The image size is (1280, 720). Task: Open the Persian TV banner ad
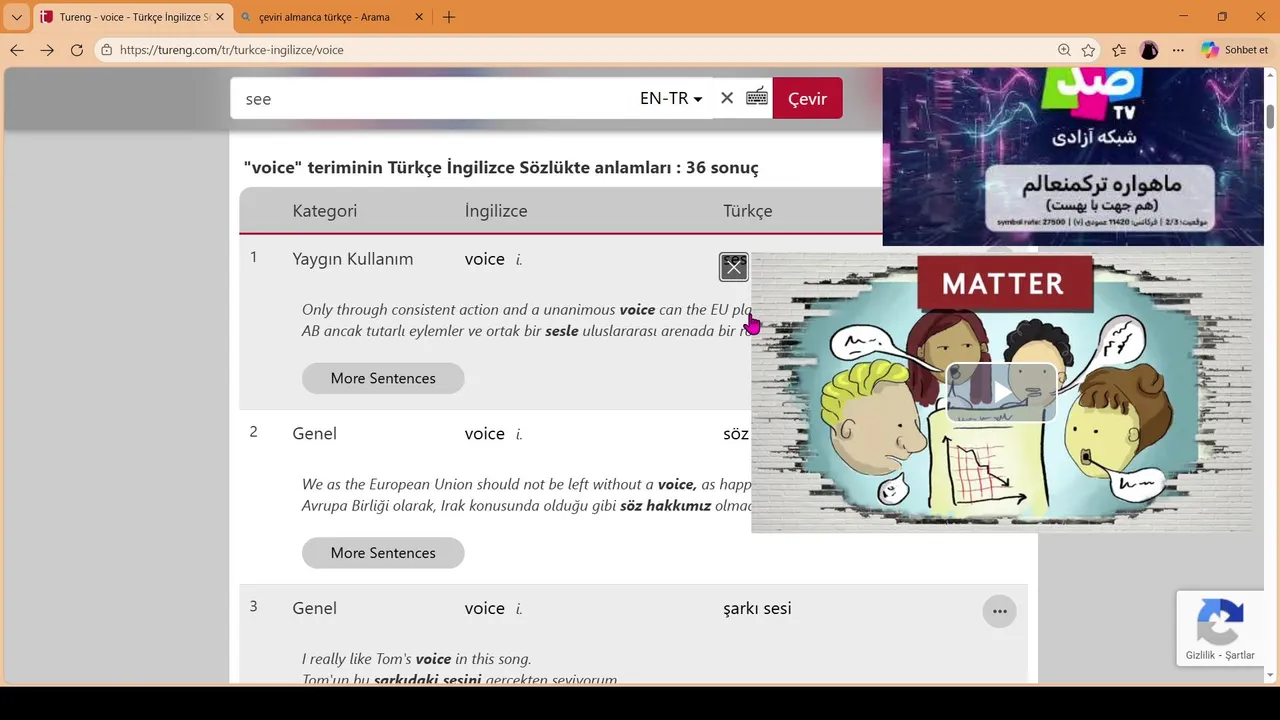1073,156
